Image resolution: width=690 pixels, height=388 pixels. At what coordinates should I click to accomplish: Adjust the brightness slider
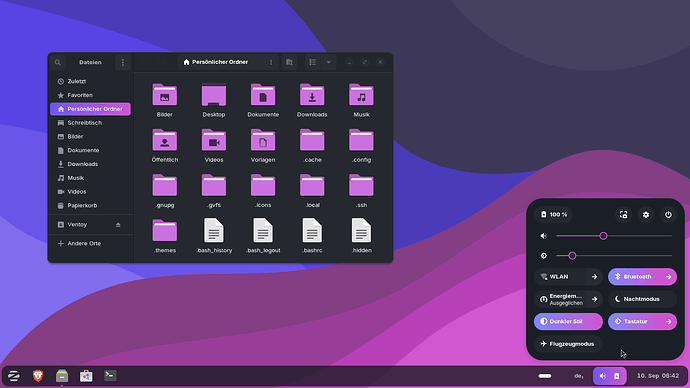click(614, 256)
